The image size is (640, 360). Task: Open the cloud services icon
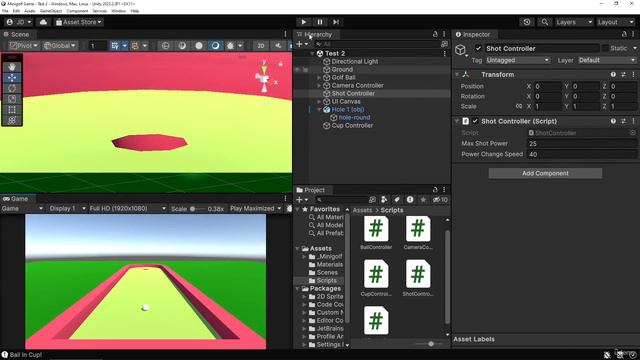(x=43, y=22)
